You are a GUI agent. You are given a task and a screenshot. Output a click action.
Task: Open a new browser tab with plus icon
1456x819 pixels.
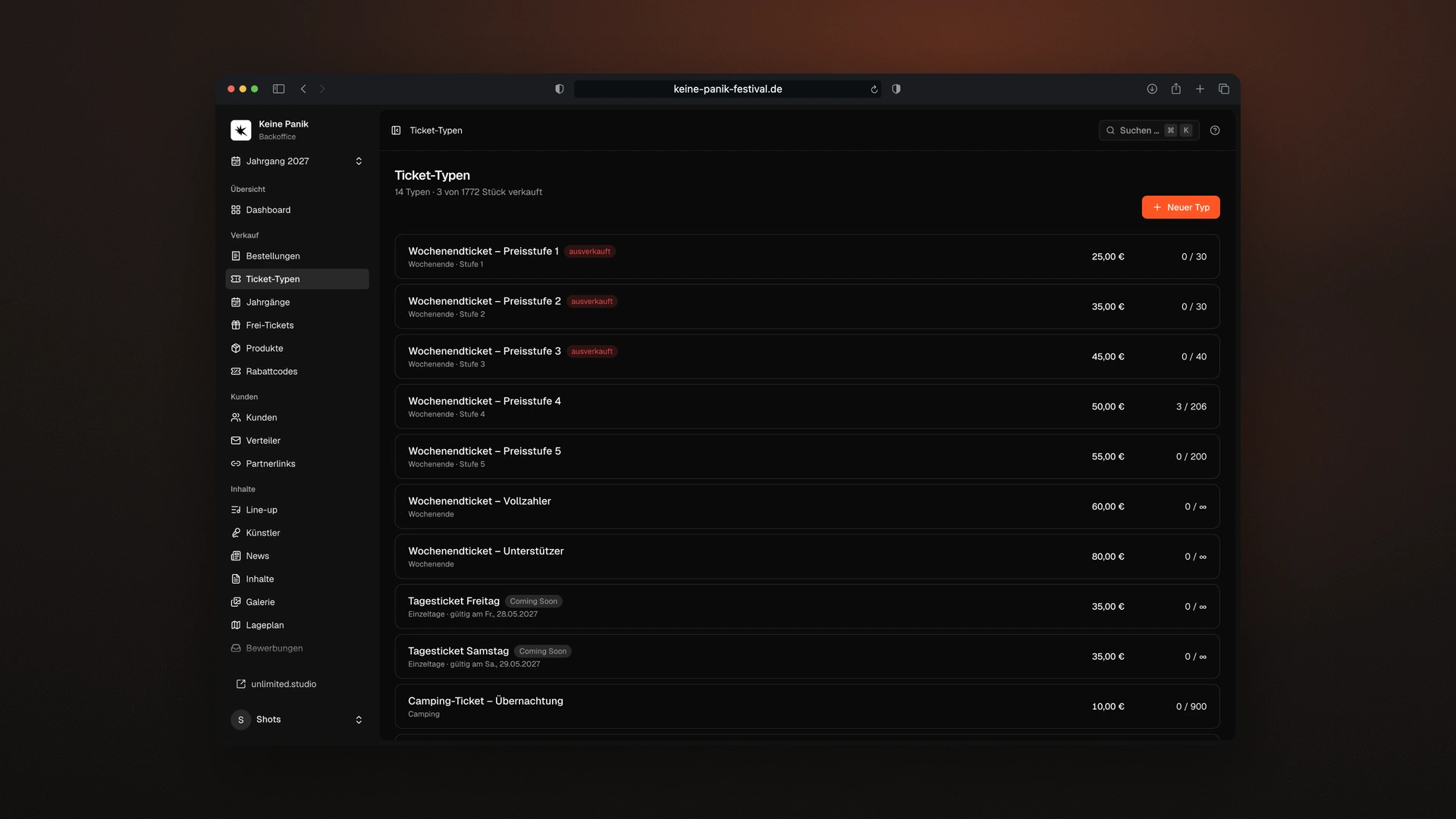(1200, 89)
